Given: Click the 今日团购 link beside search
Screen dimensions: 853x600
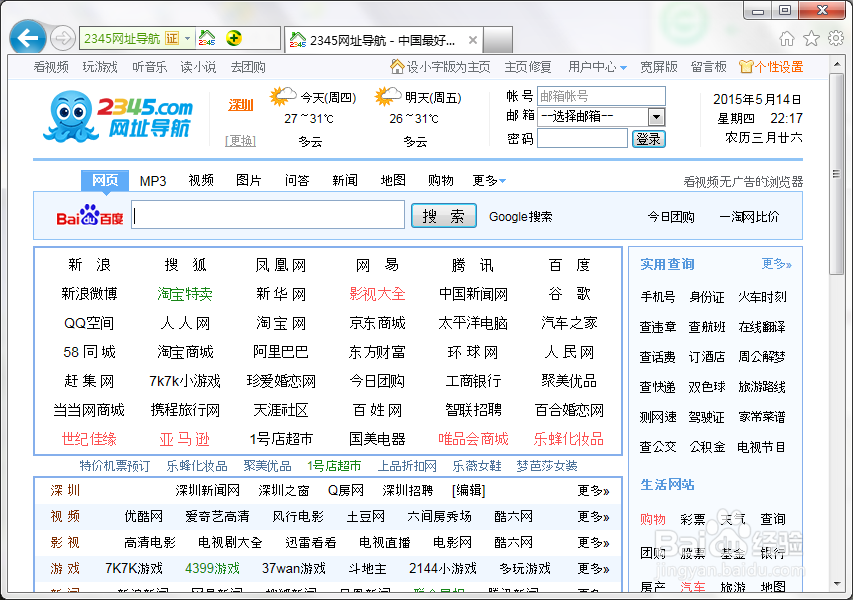Looking at the screenshot, I should coord(671,217).
